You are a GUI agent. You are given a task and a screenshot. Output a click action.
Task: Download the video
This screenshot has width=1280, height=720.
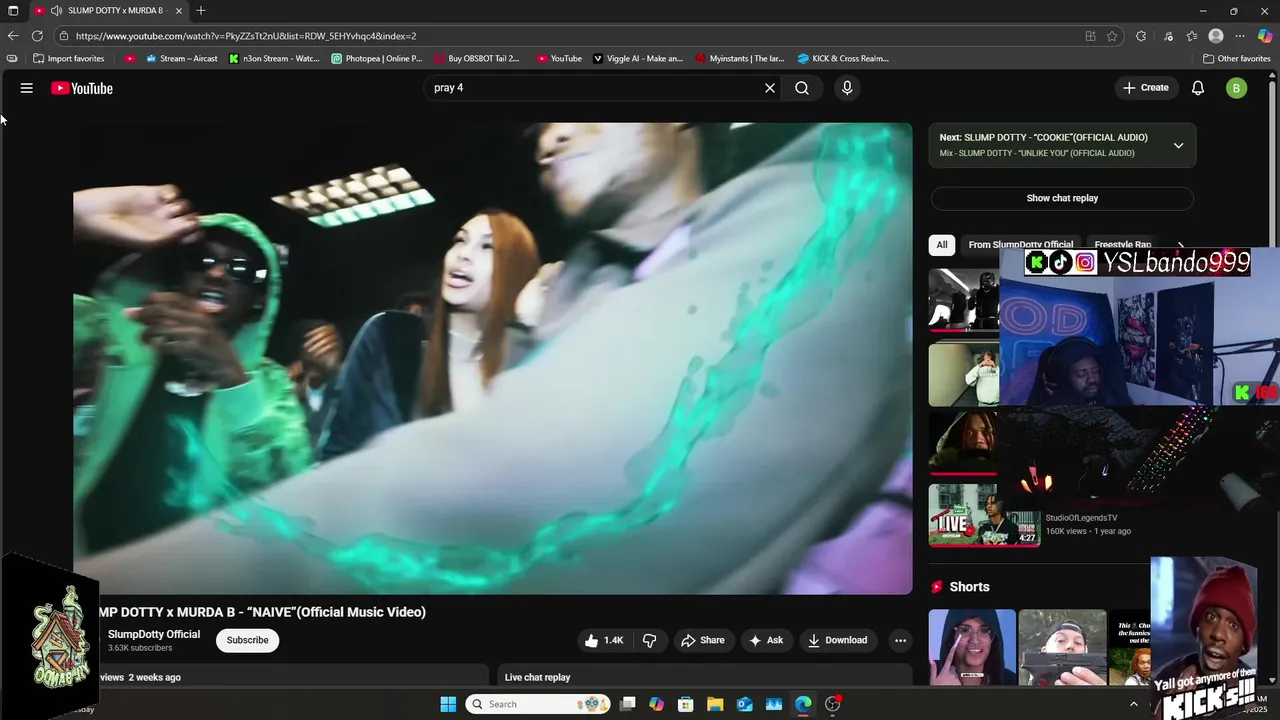point(838,640)
